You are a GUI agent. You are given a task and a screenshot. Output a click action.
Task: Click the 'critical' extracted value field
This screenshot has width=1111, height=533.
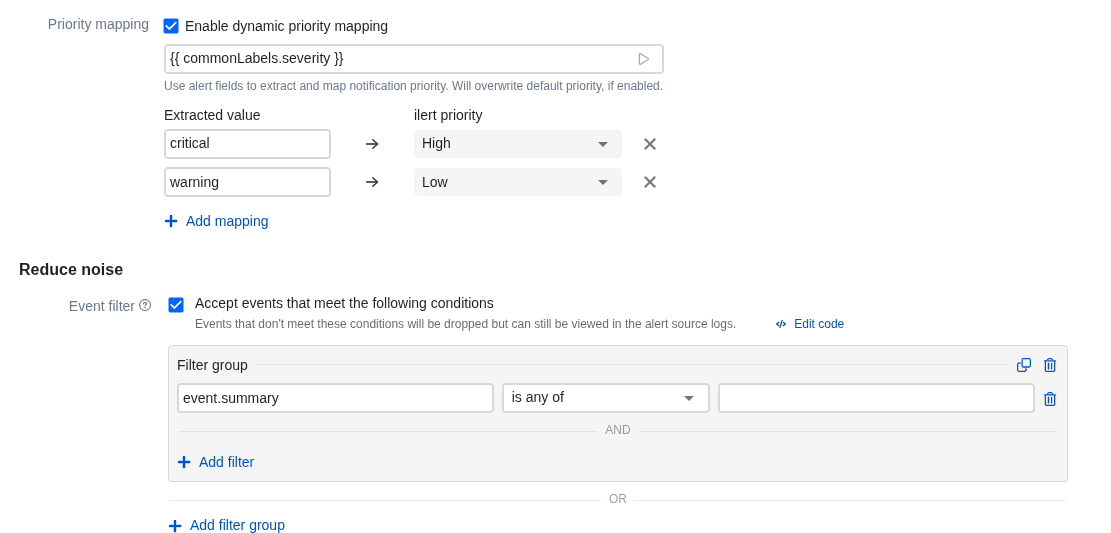click(x=247, y=144)
